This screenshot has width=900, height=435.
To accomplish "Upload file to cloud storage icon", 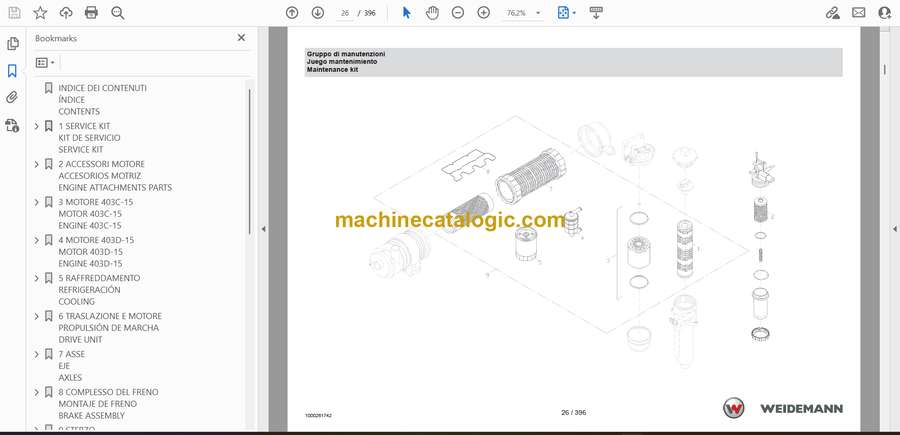I will pos(66,13).
